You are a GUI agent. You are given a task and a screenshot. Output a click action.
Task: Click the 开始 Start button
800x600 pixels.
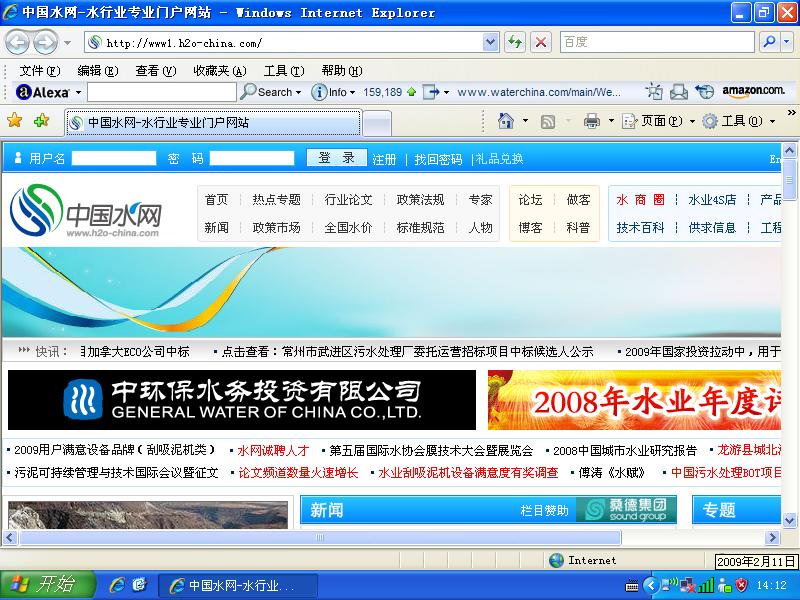pos(47,585)
